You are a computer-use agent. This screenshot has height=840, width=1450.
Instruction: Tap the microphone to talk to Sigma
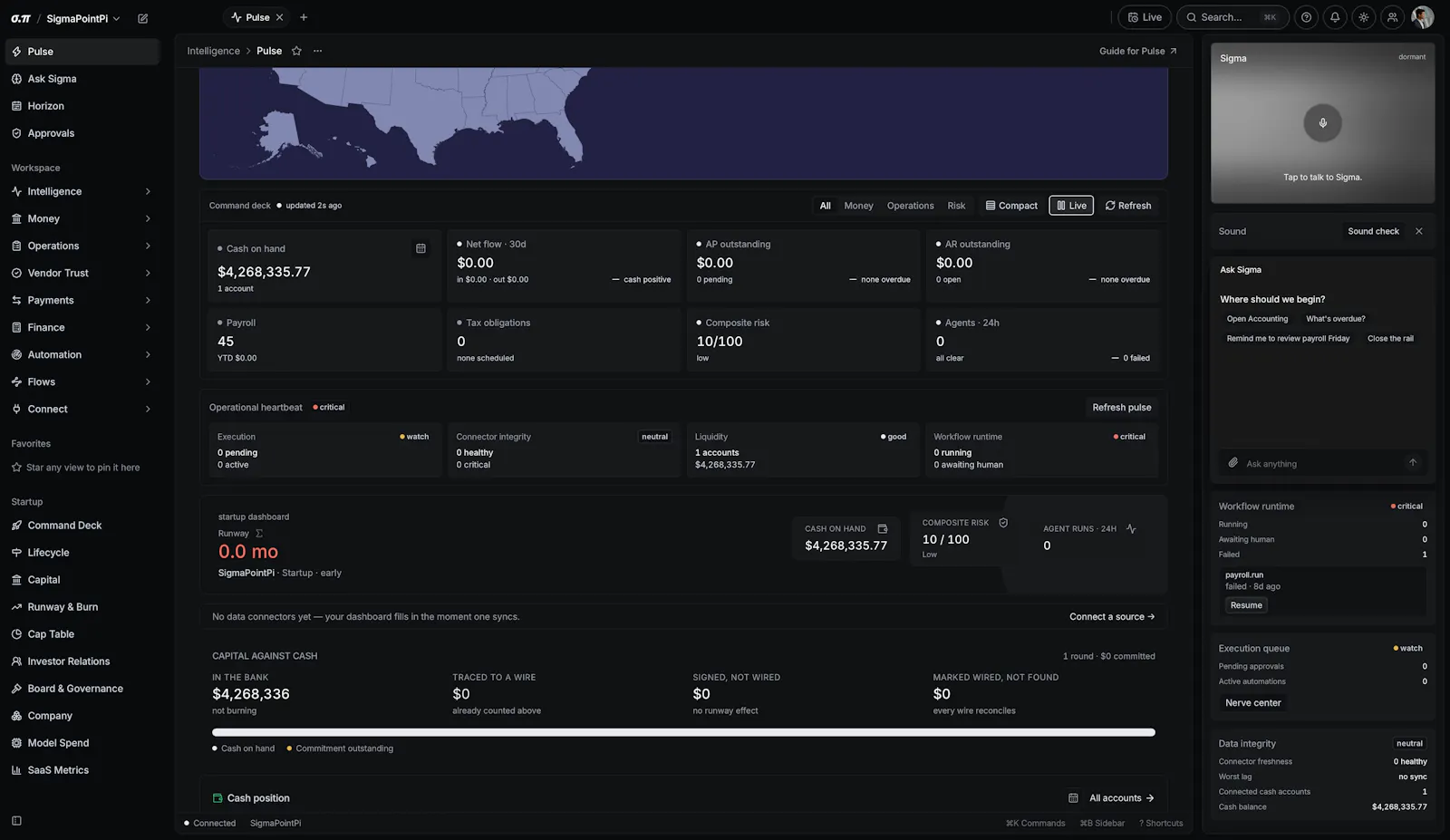pos(1322,123)
